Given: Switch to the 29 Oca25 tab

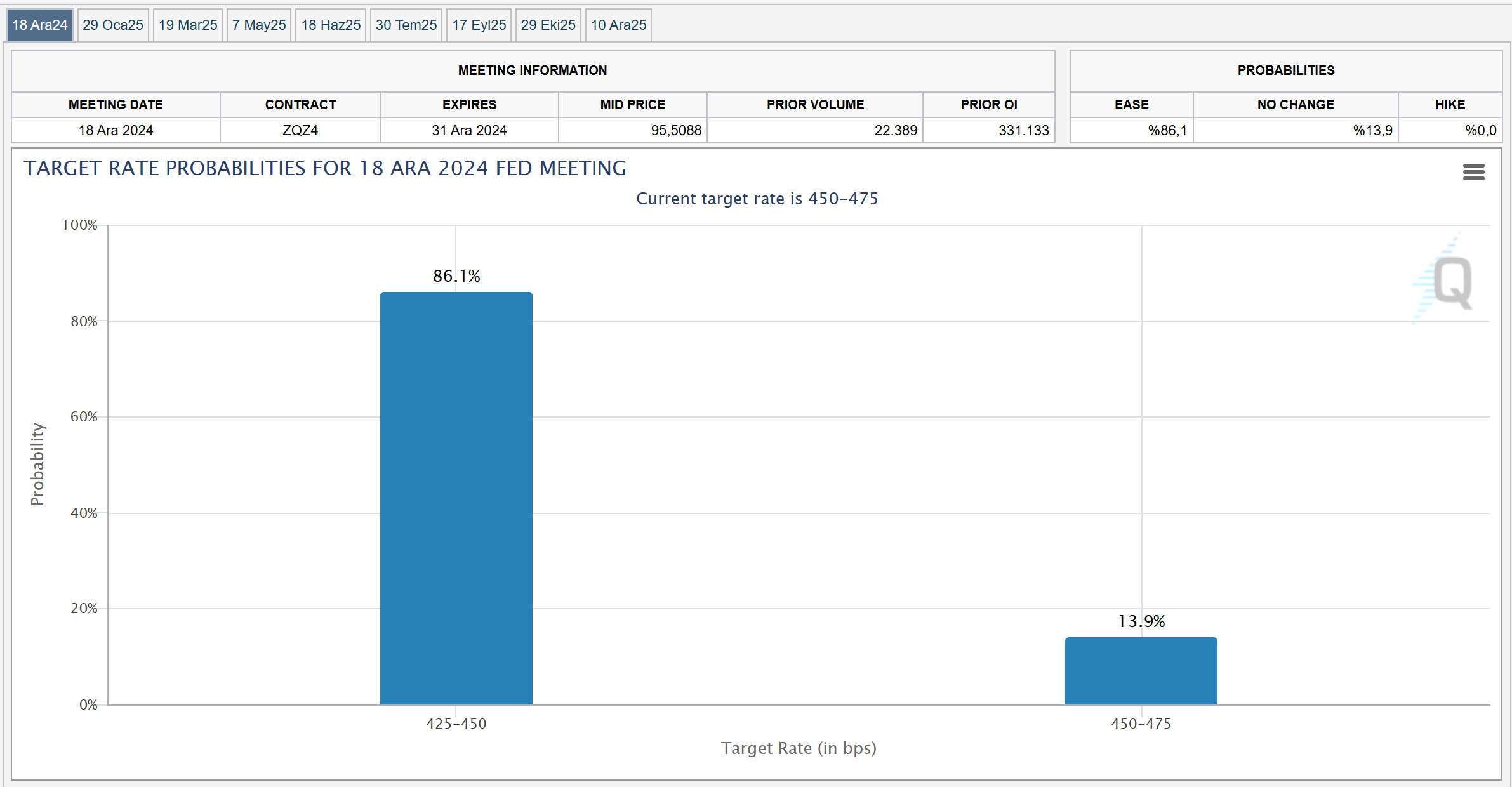Looking at the screenshot, I should [113, 25].
